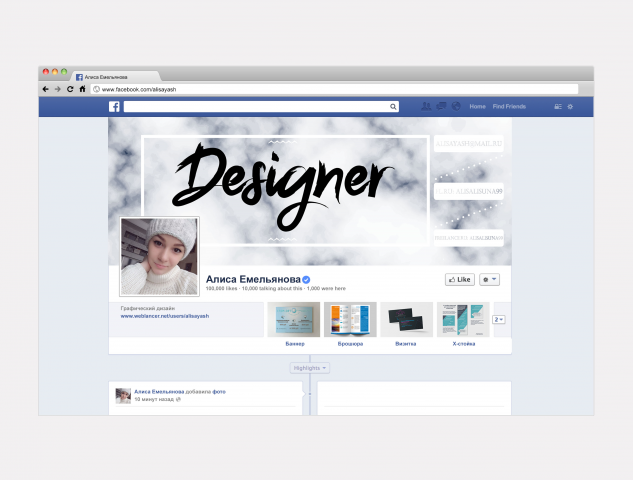
Task: Open the фото link in post
Action: point(219,392)
